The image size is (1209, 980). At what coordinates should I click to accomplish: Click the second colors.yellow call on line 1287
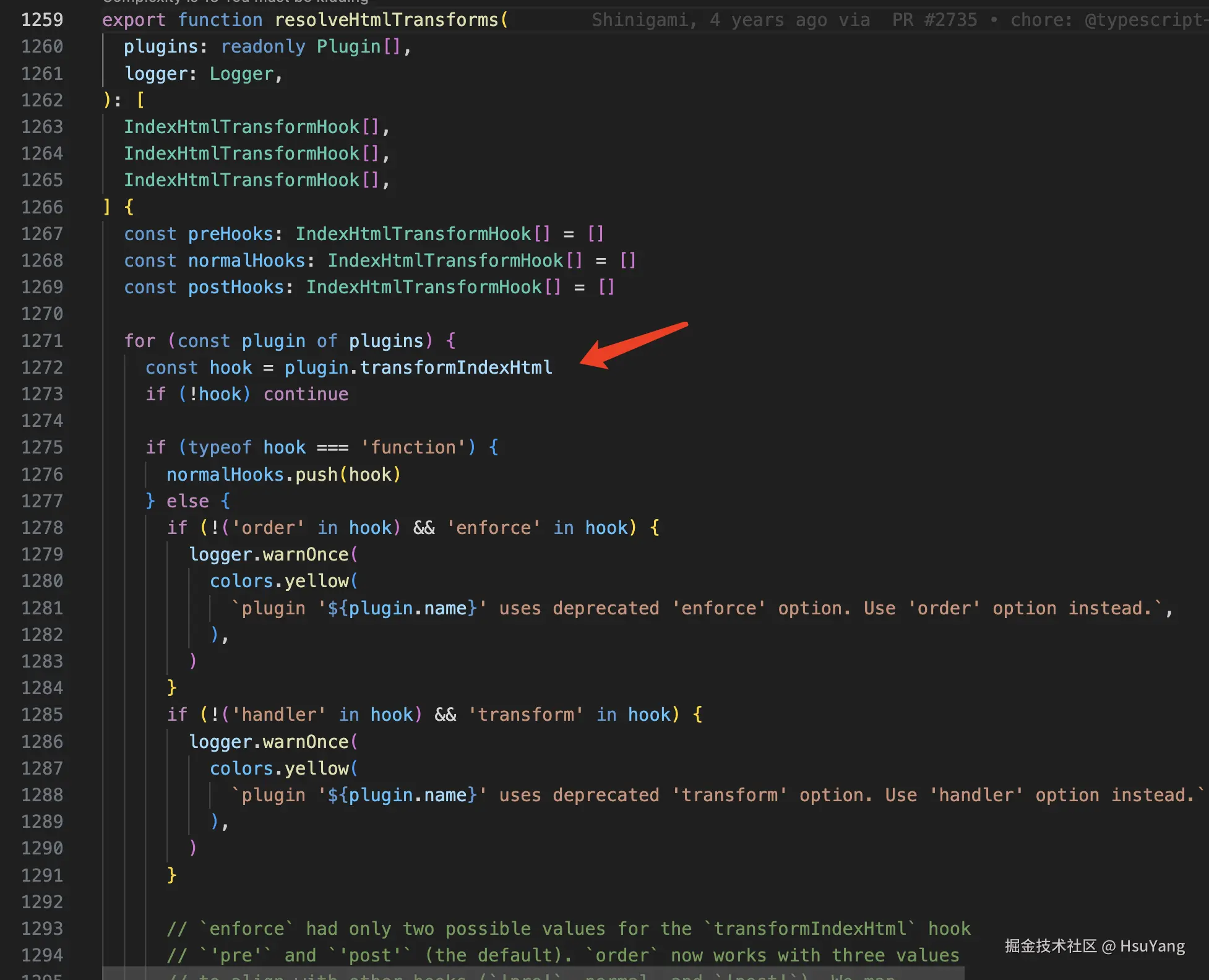click(283, 768)
